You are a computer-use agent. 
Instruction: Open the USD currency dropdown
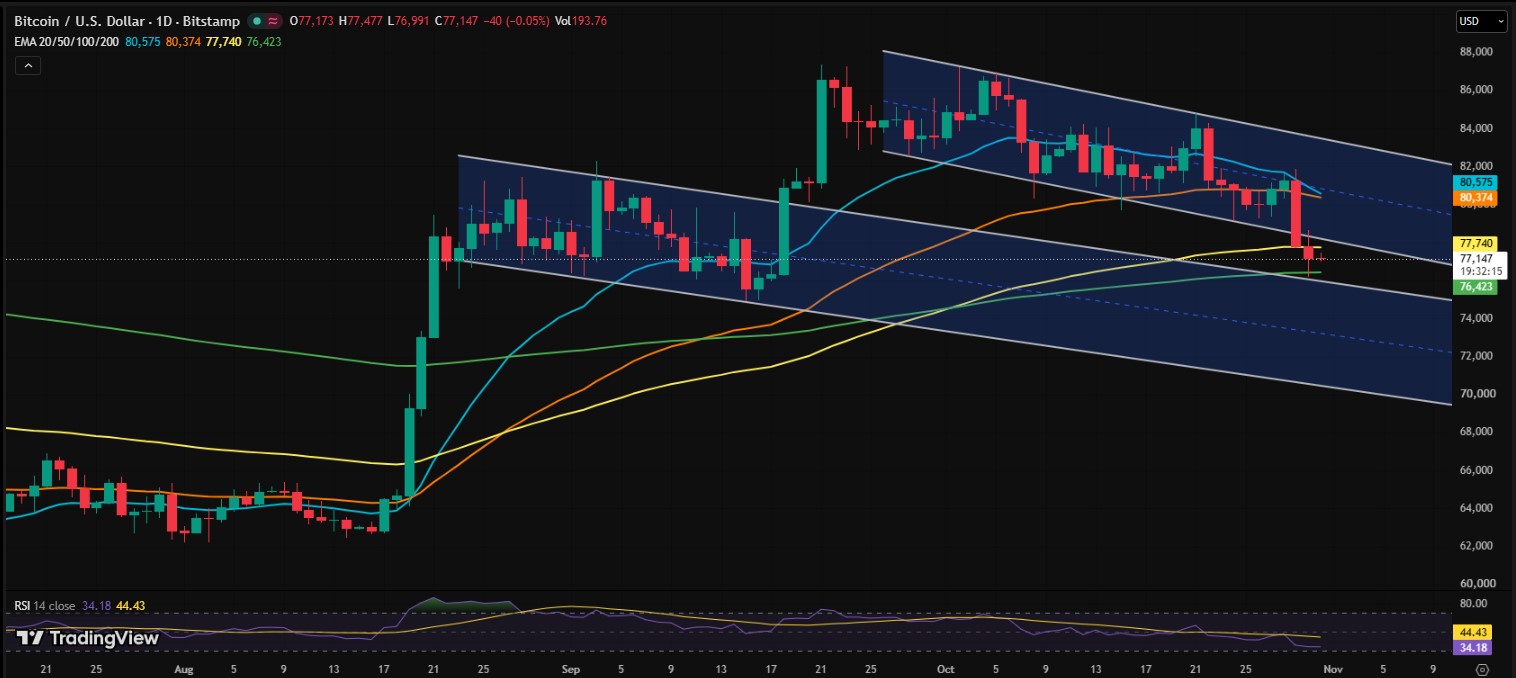click(1482, 20)
